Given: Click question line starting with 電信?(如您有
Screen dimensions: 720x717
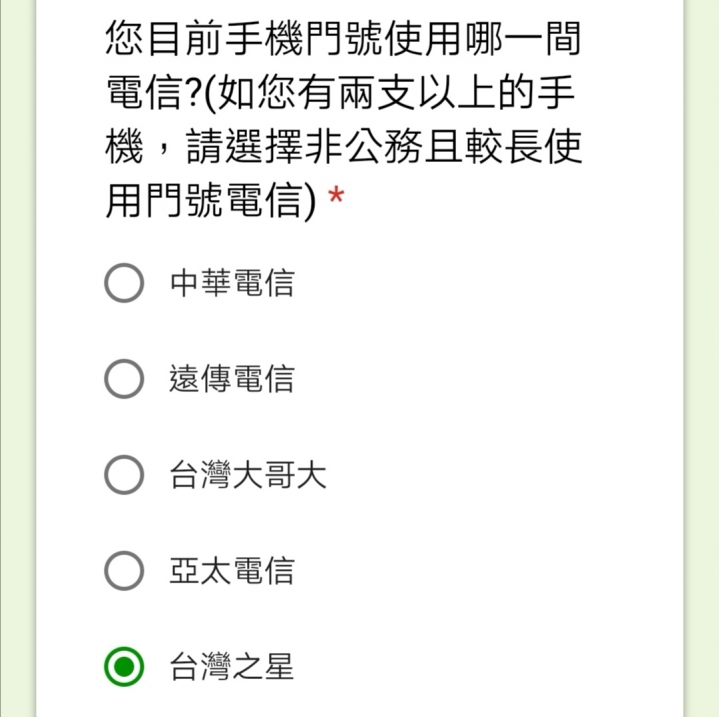Looking at the screenshot, I should 340,92.
